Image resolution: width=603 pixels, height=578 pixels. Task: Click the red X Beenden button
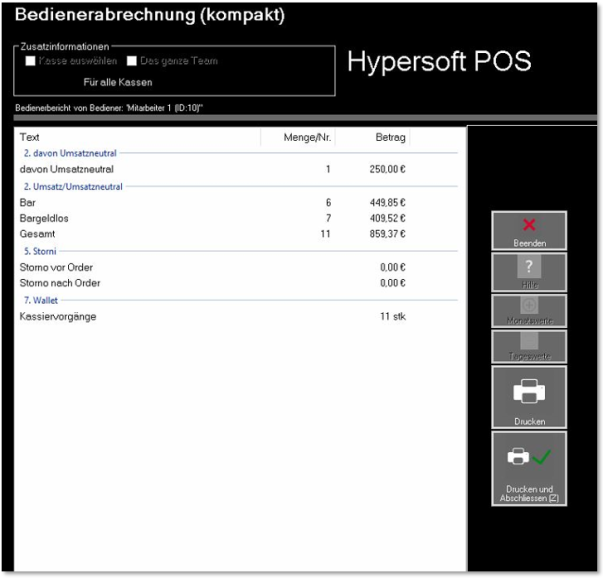[529, 231]
